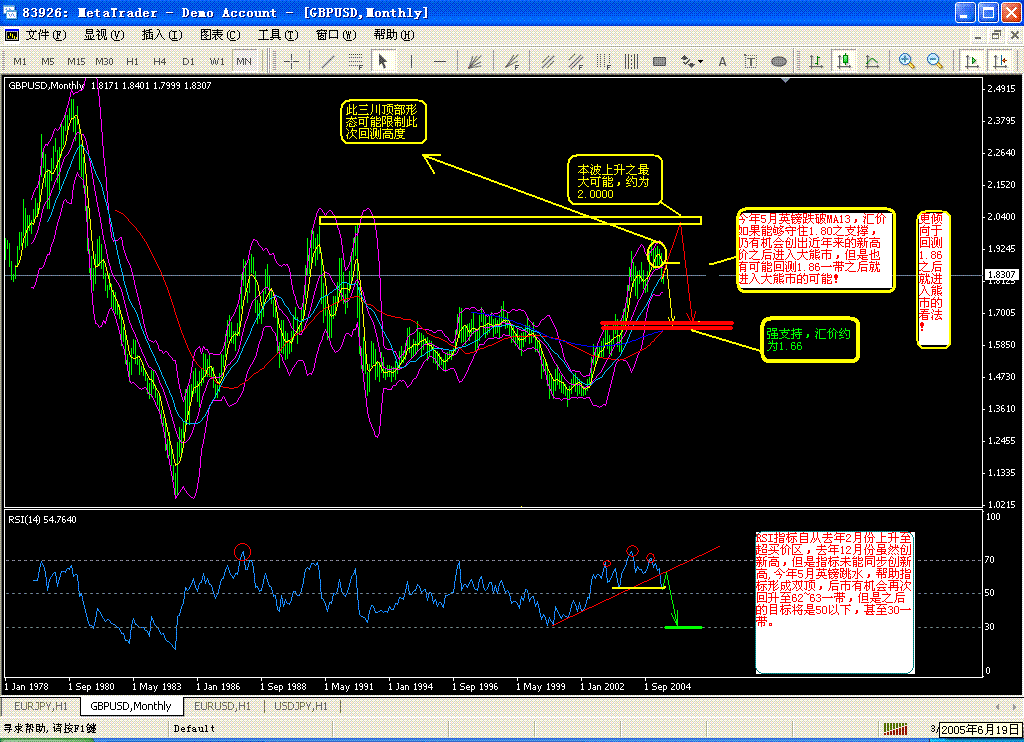Open the 窗口 (Window) menu
1024x742 pixels.
336,35
